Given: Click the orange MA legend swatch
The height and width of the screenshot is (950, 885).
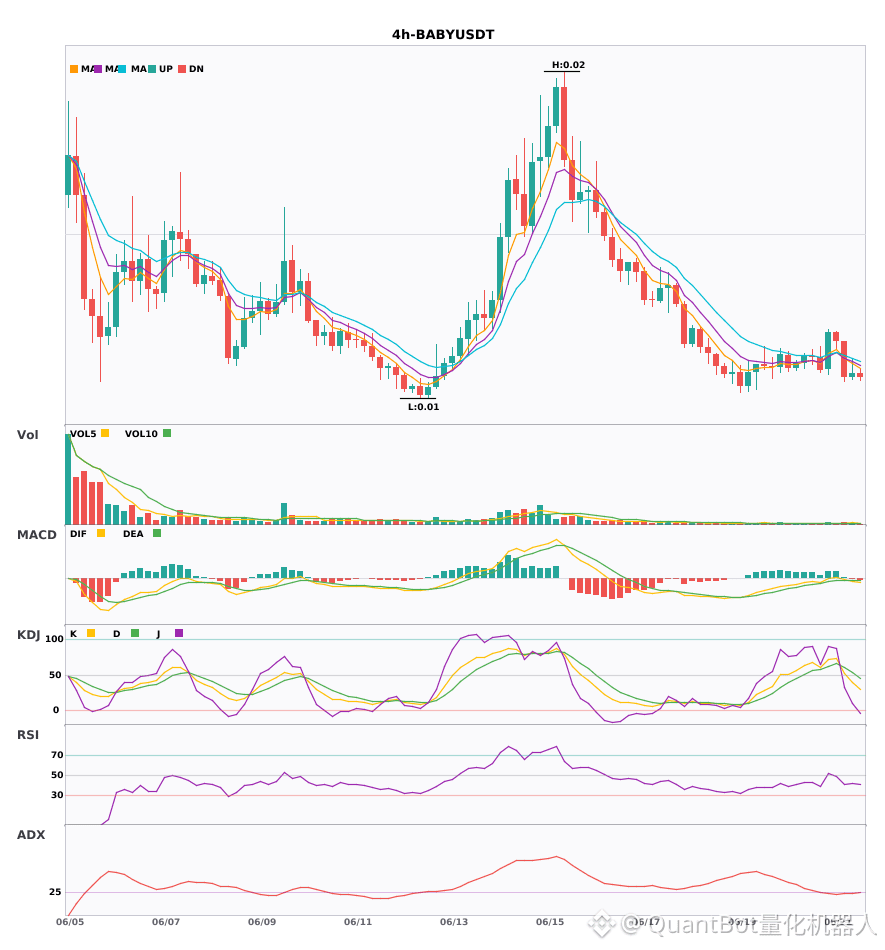Looking at the screenshot, I should pyautogui.click(x=74, y=69).
